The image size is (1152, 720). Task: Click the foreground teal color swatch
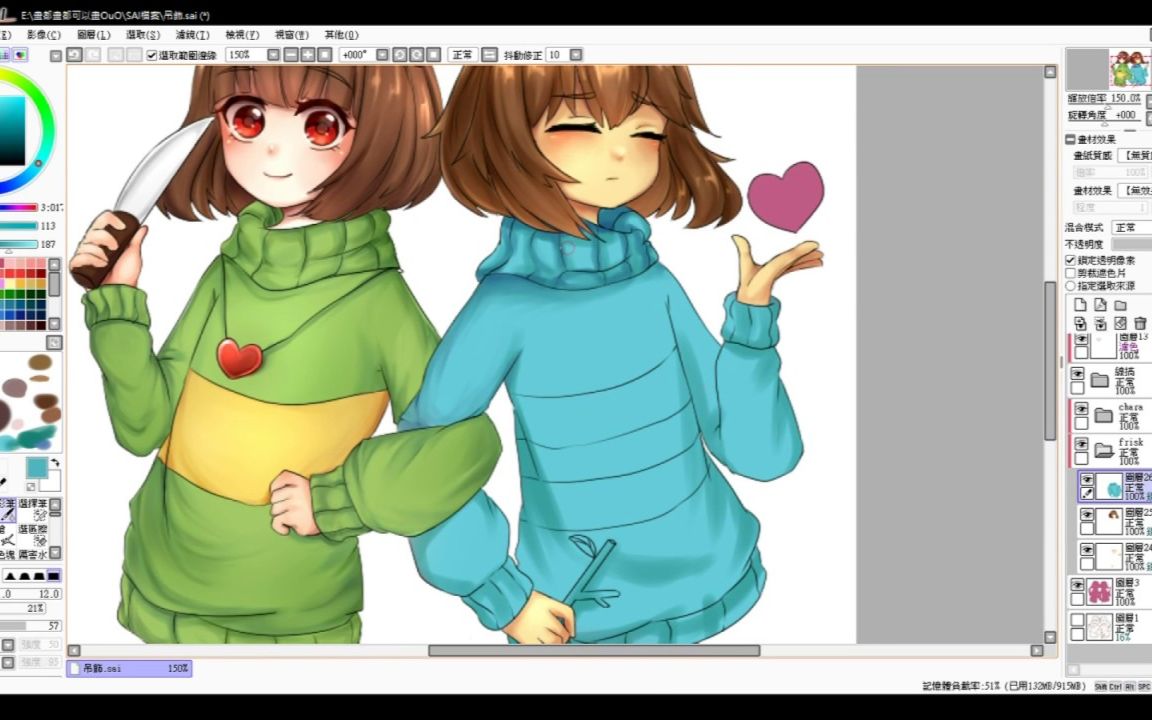36,468
